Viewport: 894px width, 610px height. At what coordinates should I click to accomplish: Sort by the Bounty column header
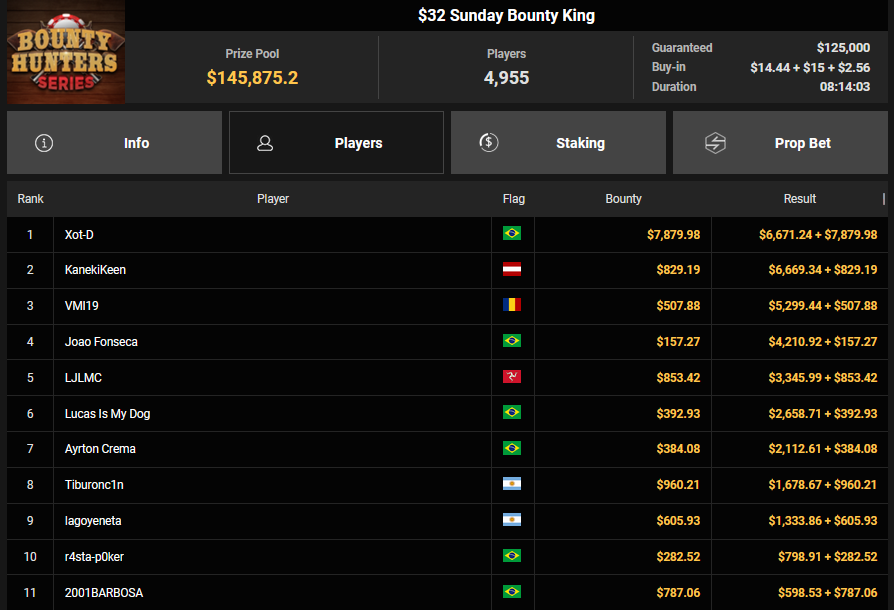point(623,199)
